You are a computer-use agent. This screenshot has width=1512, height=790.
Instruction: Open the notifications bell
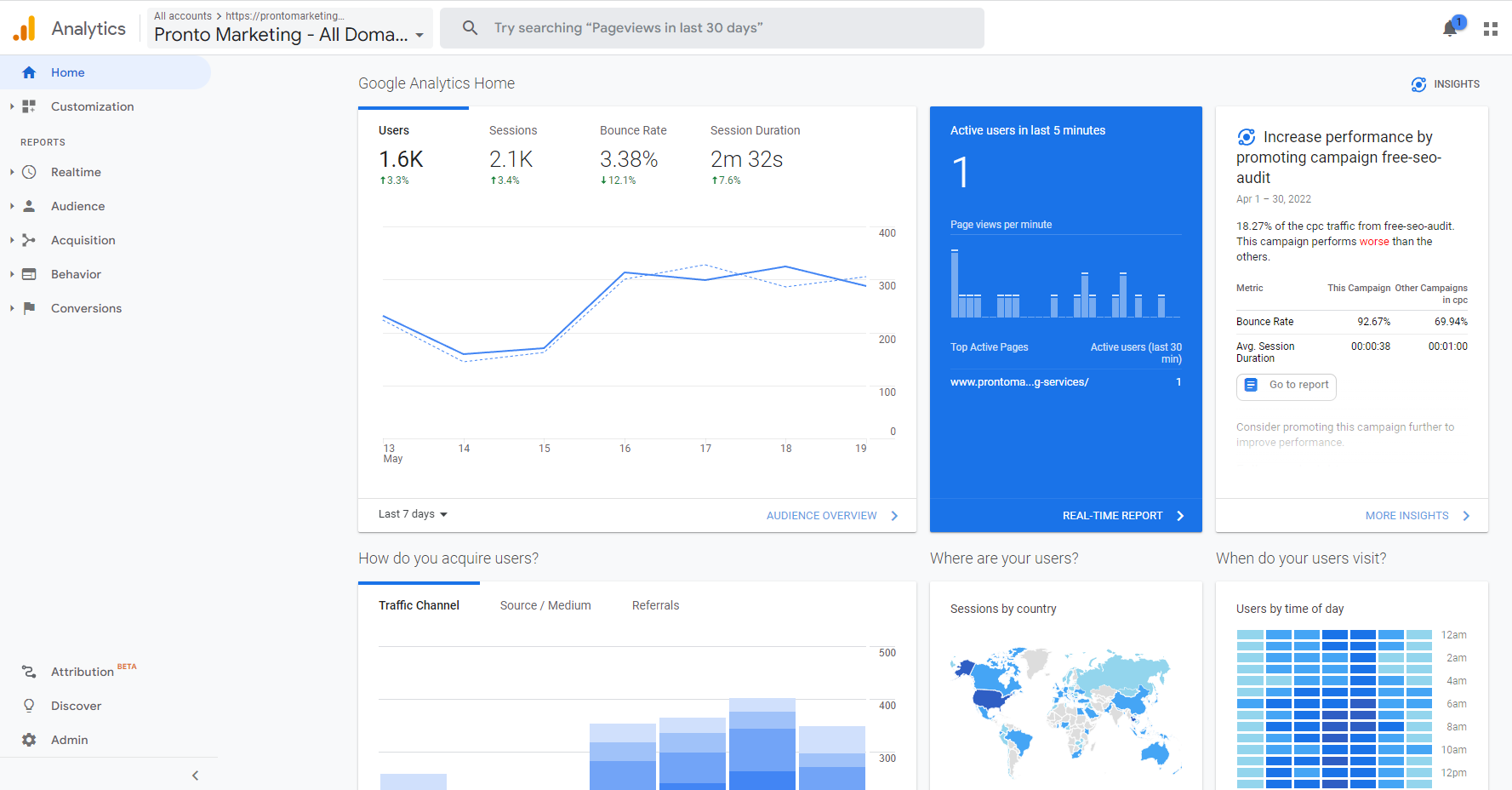tap(1451, 29)
